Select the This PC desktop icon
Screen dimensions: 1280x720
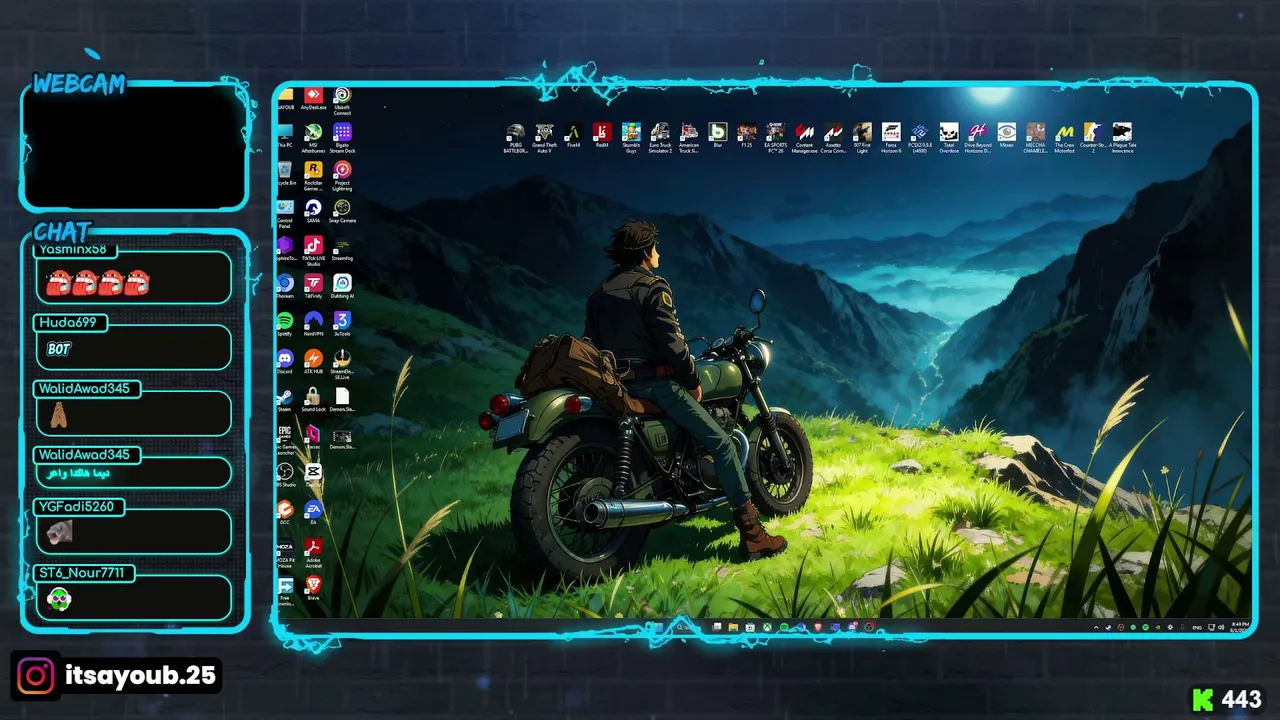tap(285, 136)
